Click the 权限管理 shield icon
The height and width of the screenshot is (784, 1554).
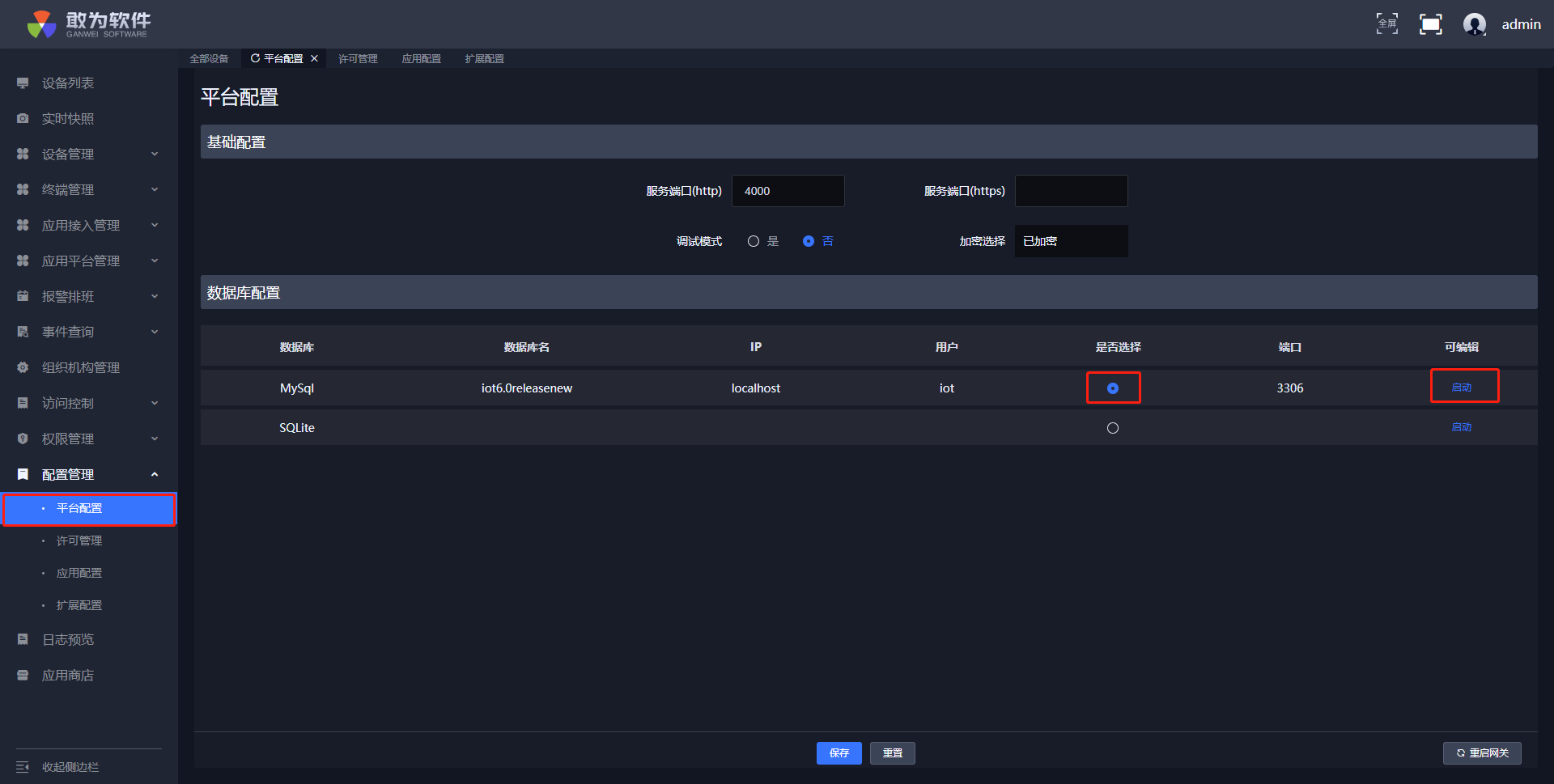pyautogui.click(x=23, y=439)
